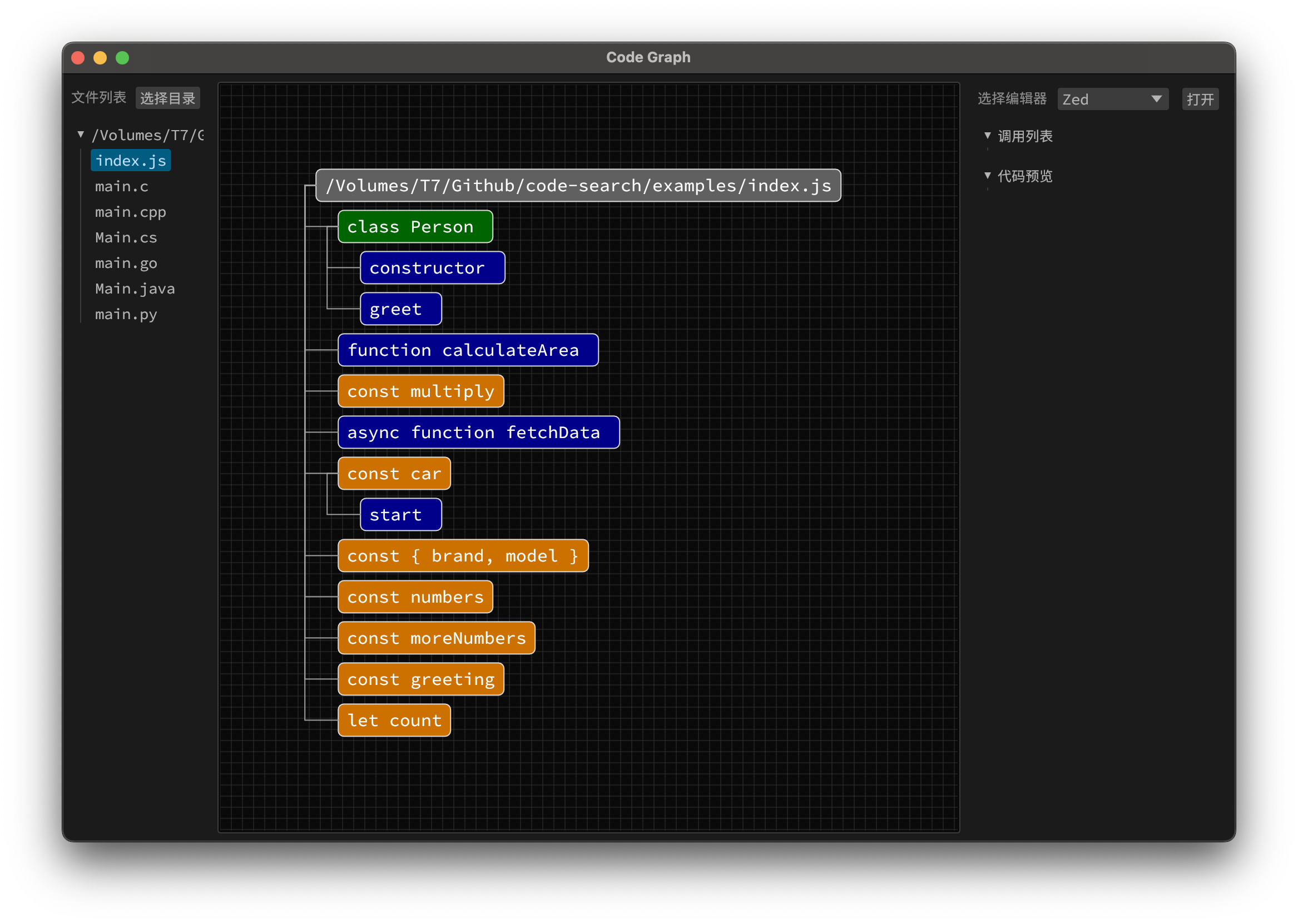Select the index.js file path root node

pos(578,186)
